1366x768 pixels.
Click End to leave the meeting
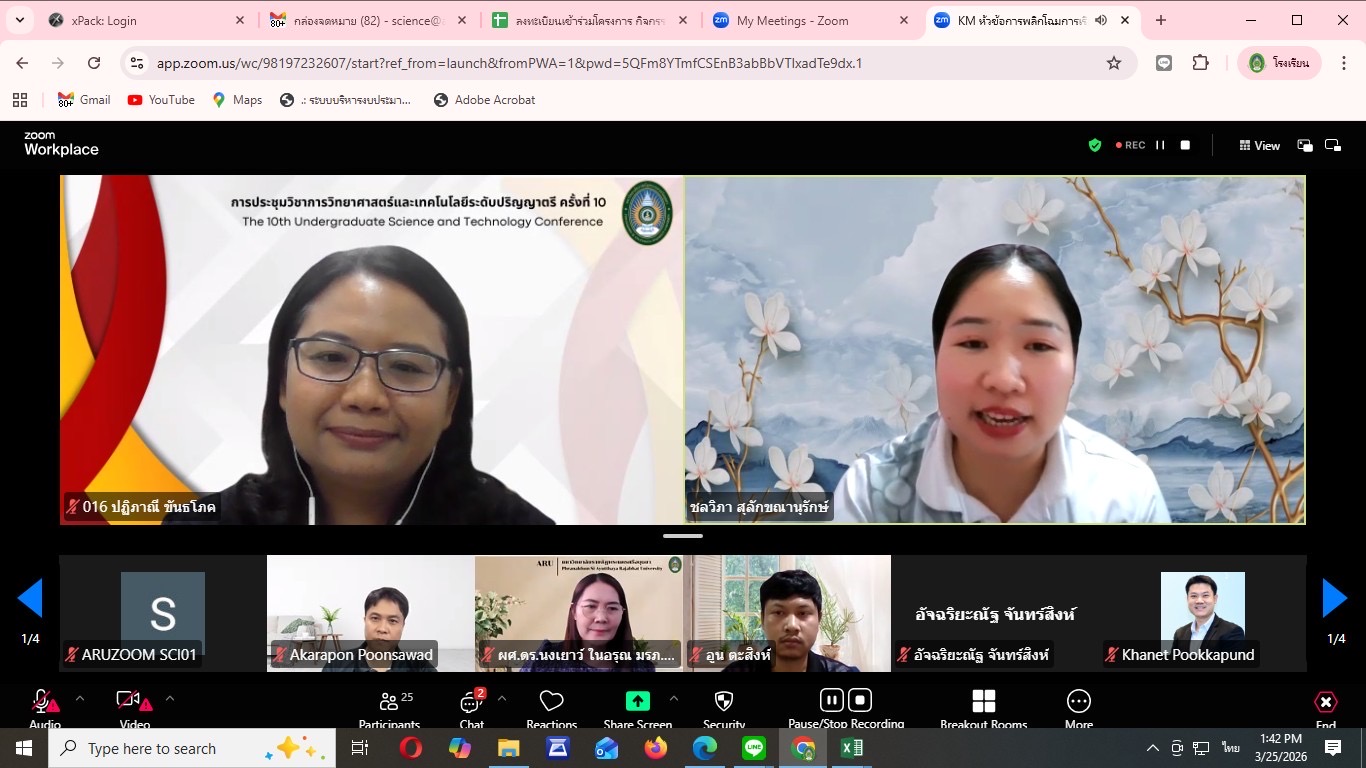click(x=1325, y=704)
